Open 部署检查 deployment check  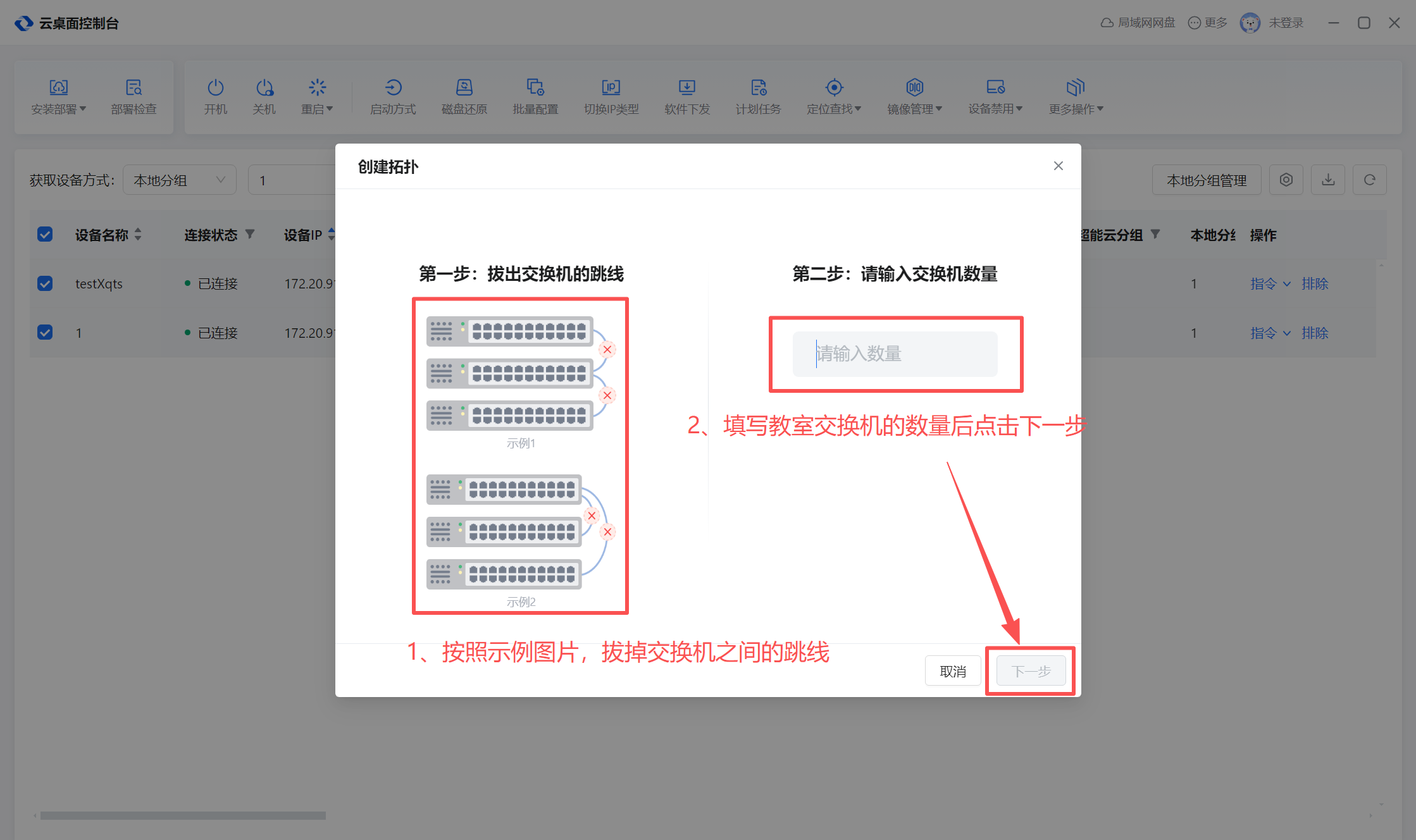click(134, 89)
